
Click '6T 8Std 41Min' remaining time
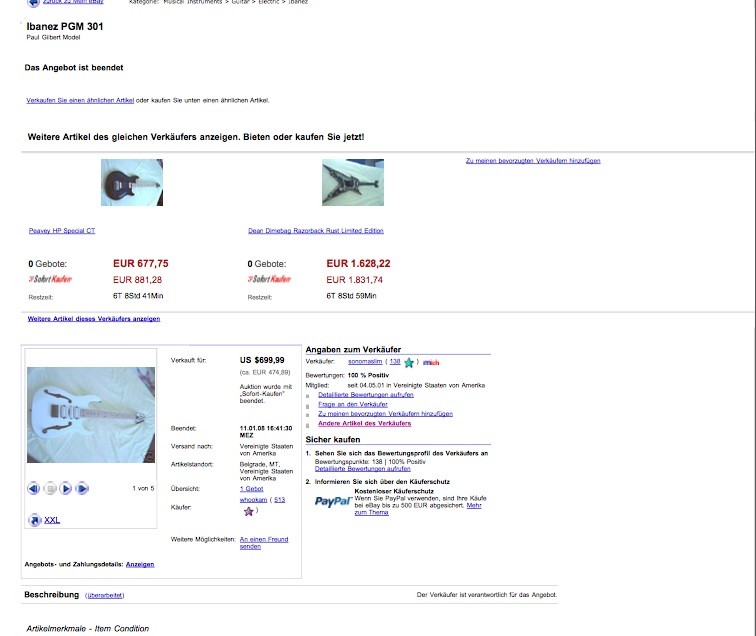point(138,296)
